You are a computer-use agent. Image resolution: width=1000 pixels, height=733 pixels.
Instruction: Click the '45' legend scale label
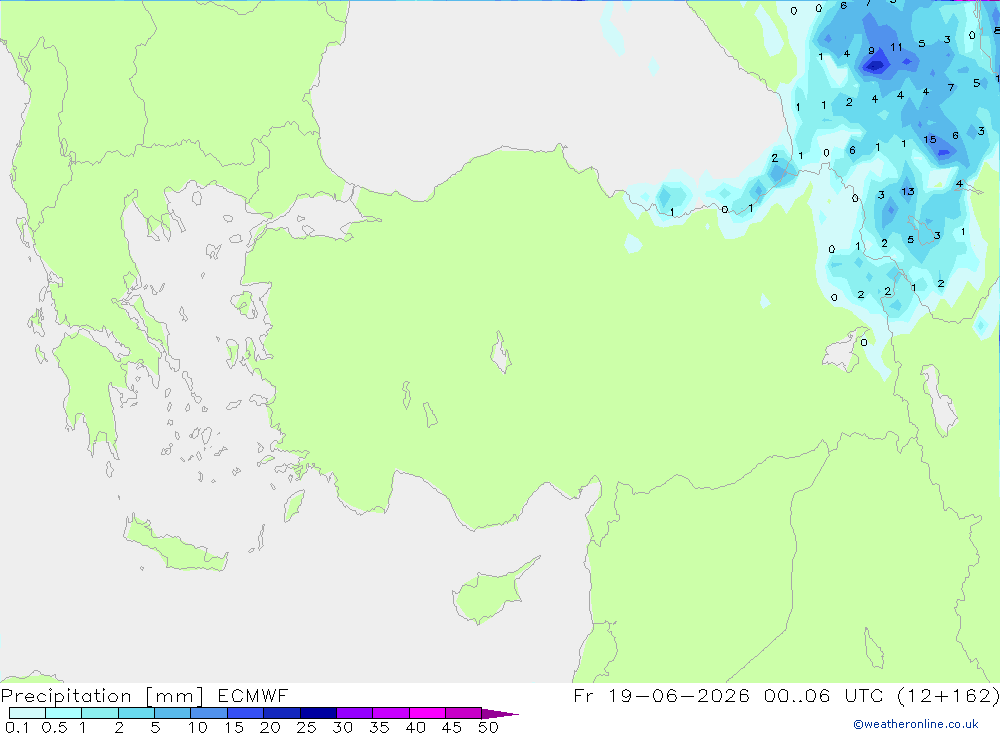coord(452,727)
